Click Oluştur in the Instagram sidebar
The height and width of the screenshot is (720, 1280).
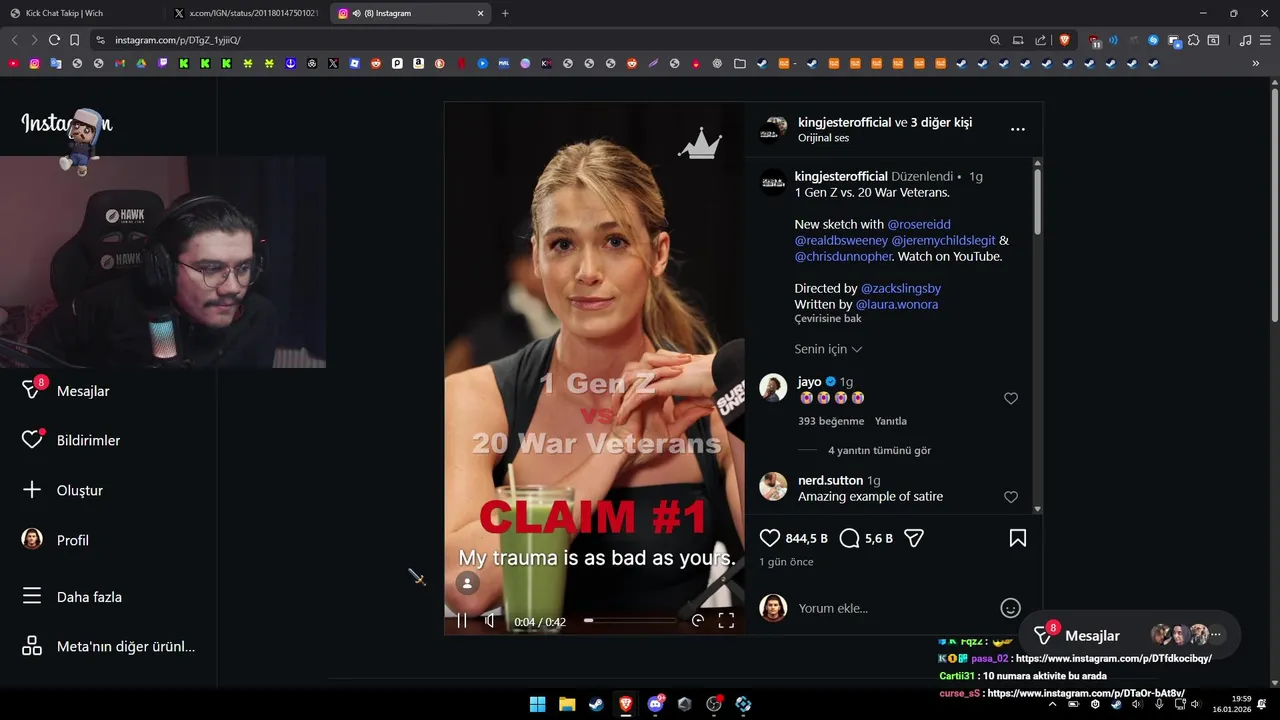tap(63, 490)
